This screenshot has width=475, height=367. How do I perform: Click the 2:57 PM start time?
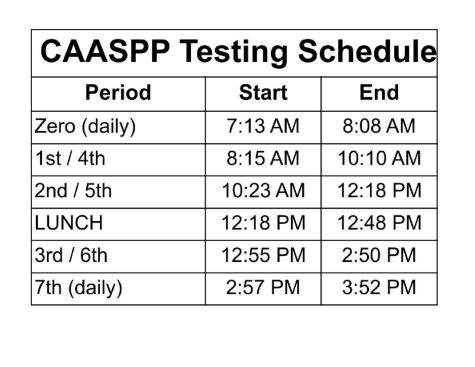tap(263, 287)
